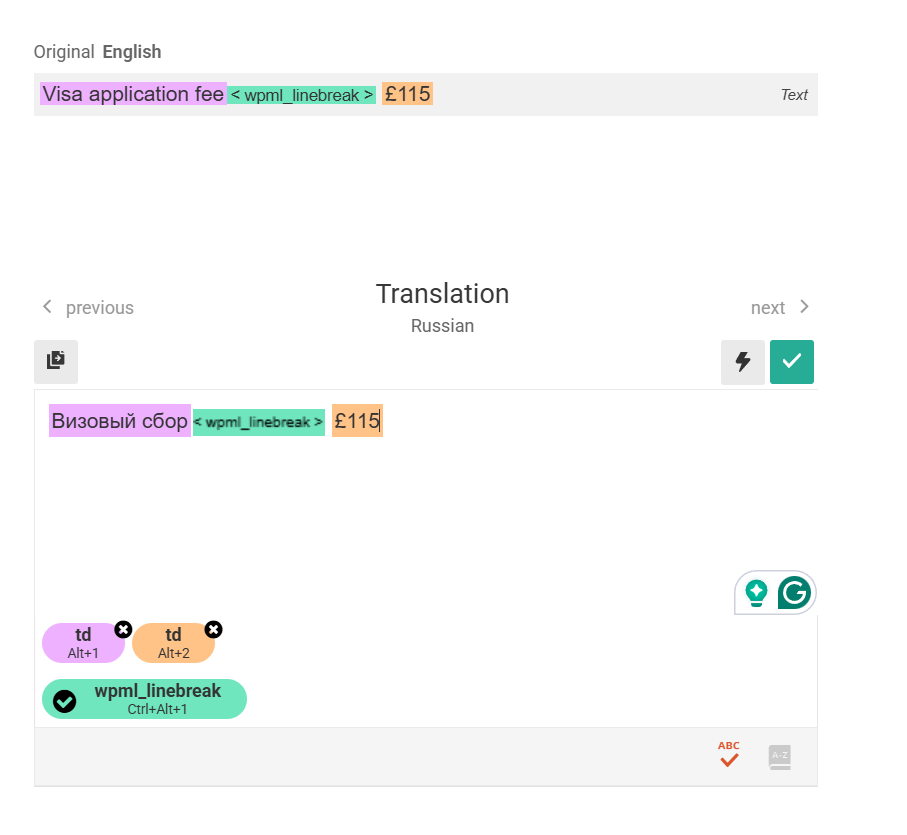Viewport: 907px width, 835px height.
Task: Go to the previous segment arrow
Action: [x=47, y=306]
